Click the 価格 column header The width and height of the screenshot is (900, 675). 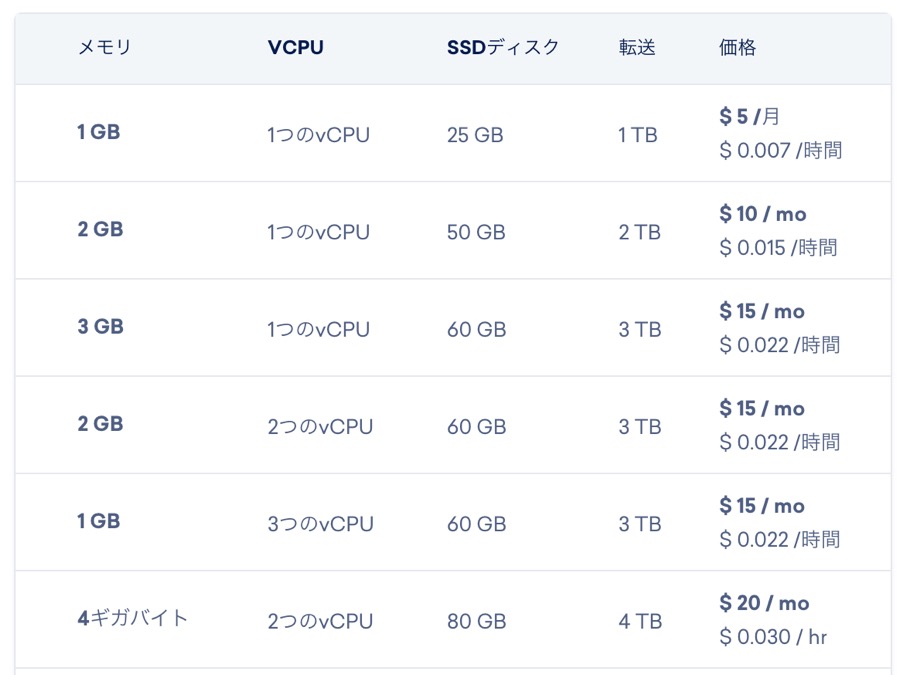coord(738,47)
